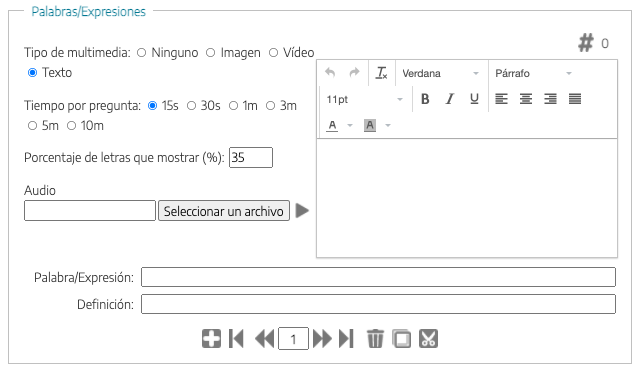Expand the Párrafo format dropdown
This screenshot has height=373, width=640.
tap(534, 73)
